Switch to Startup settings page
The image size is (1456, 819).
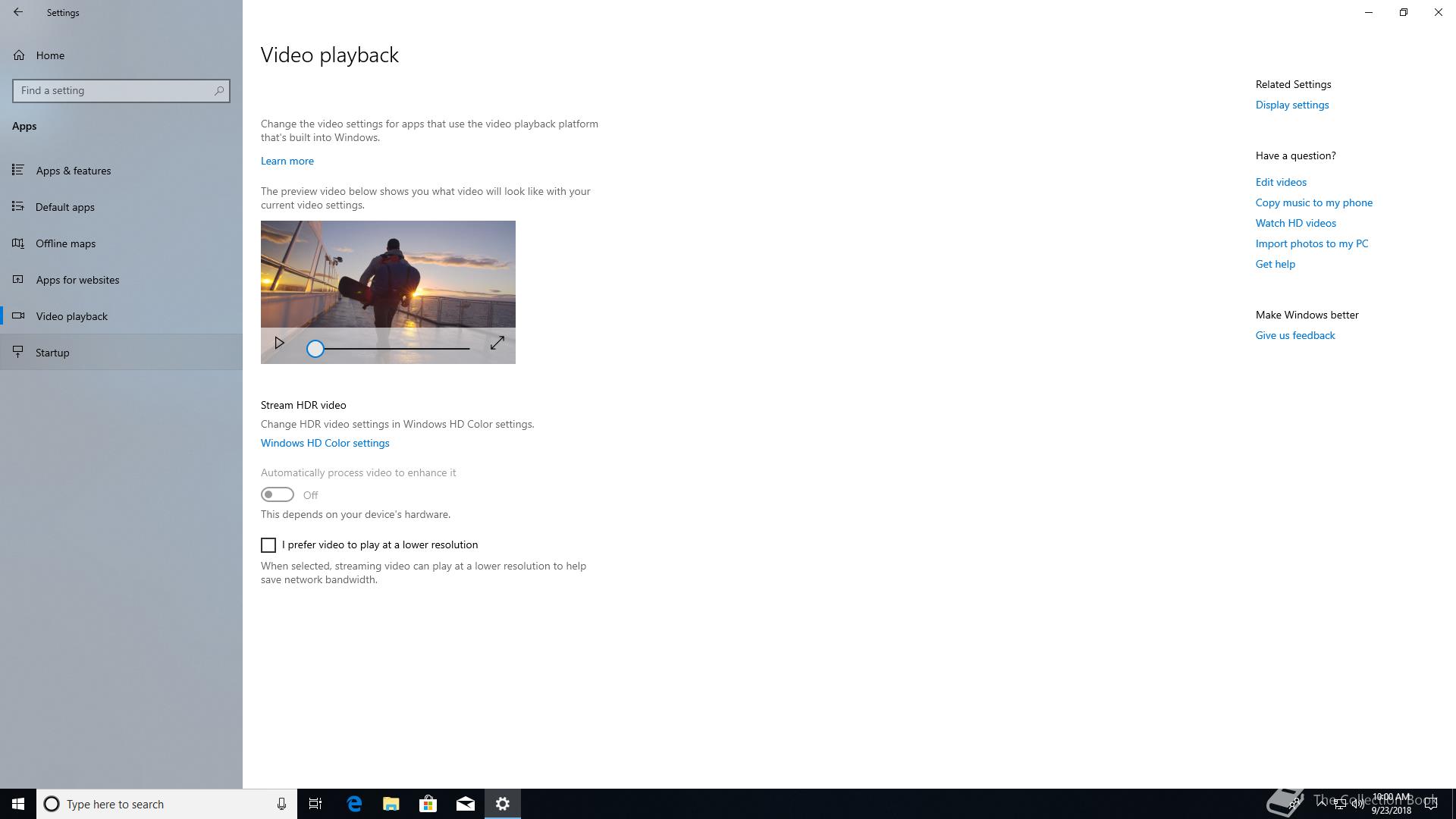point(52,353)
